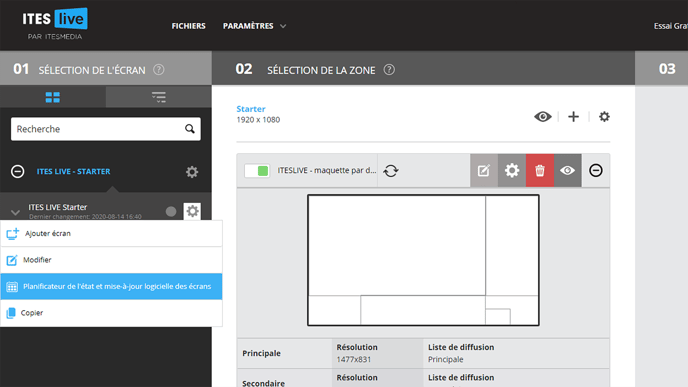Switch to the list filter view tab
Viewport: 688px width, 387px height.
158,97
